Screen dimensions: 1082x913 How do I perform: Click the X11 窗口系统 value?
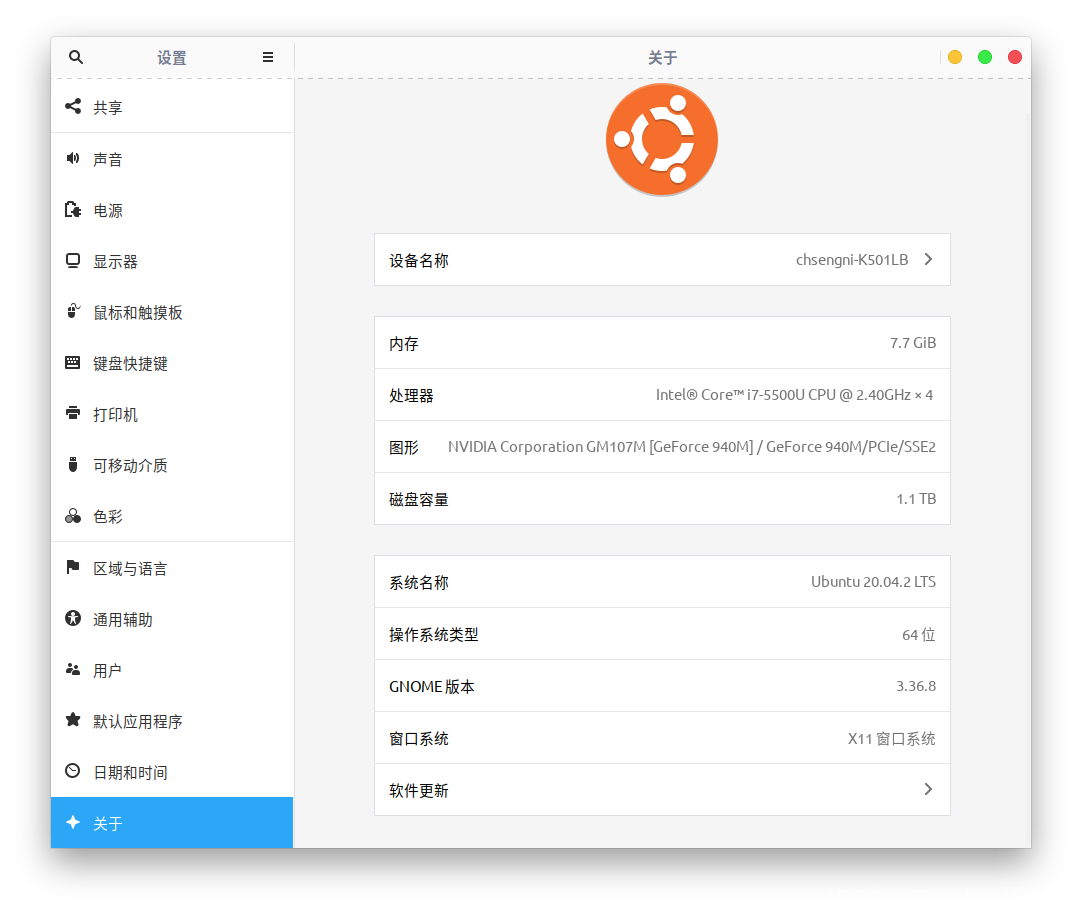coord(892,738)
